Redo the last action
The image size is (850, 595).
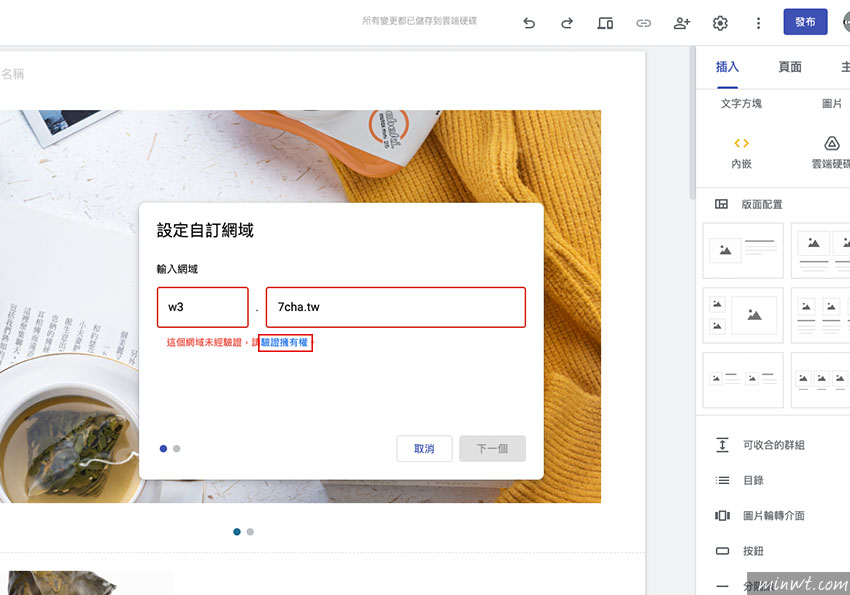(x=567, y=23)
